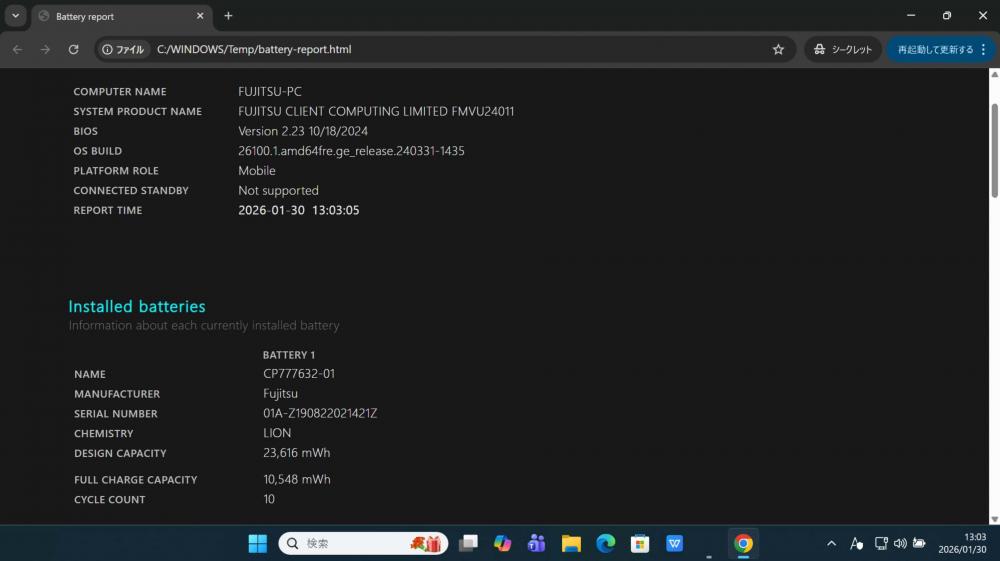The height and width of the screenshot is (561, 1000).
Task: Select the BIOS Version 2.23 10/18/2024 value
Action: (303, 131)
